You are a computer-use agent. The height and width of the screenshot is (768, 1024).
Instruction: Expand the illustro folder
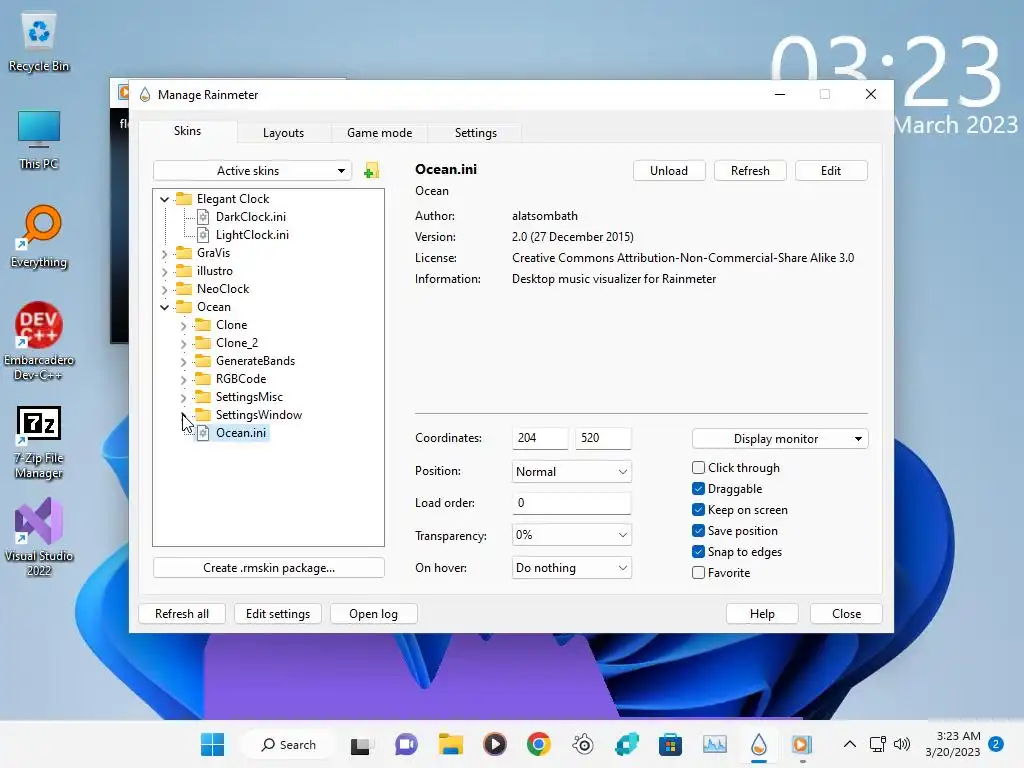(x=165, y=271)
